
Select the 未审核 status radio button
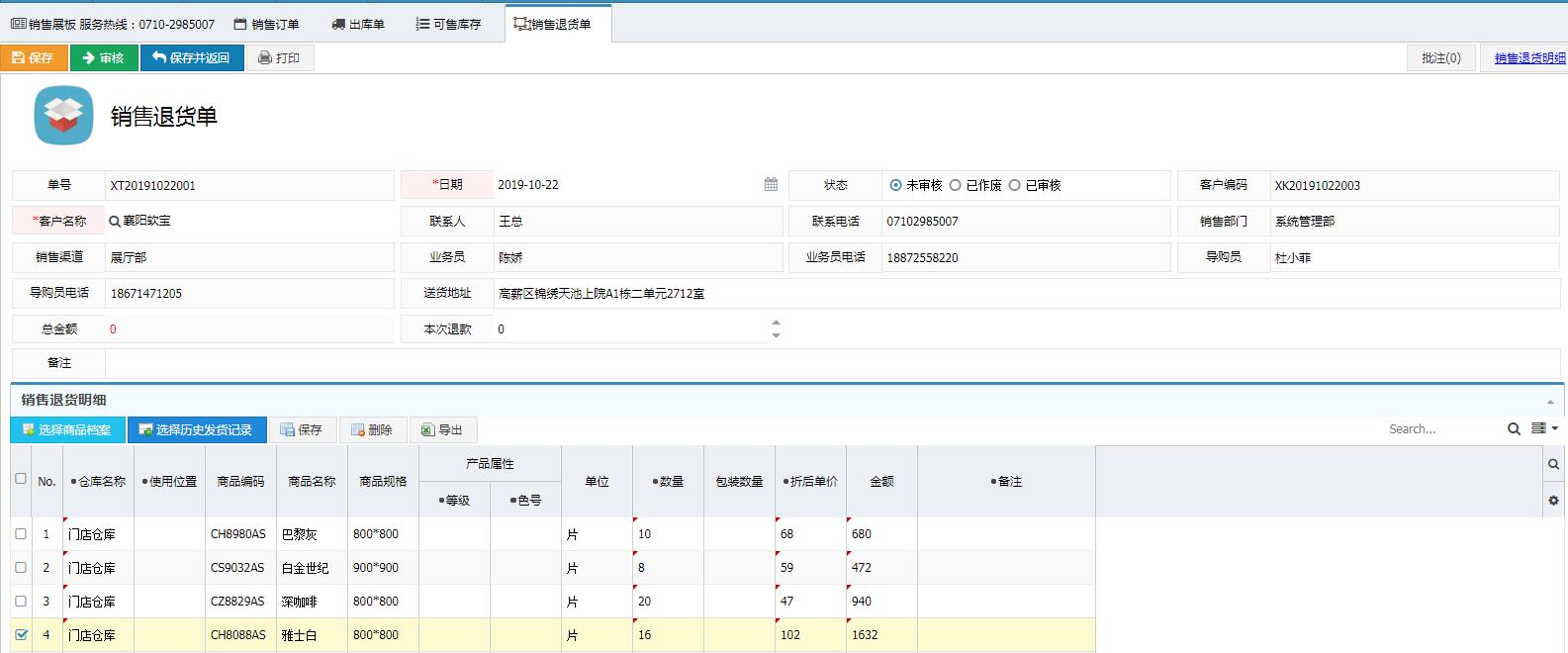(896, 185)
